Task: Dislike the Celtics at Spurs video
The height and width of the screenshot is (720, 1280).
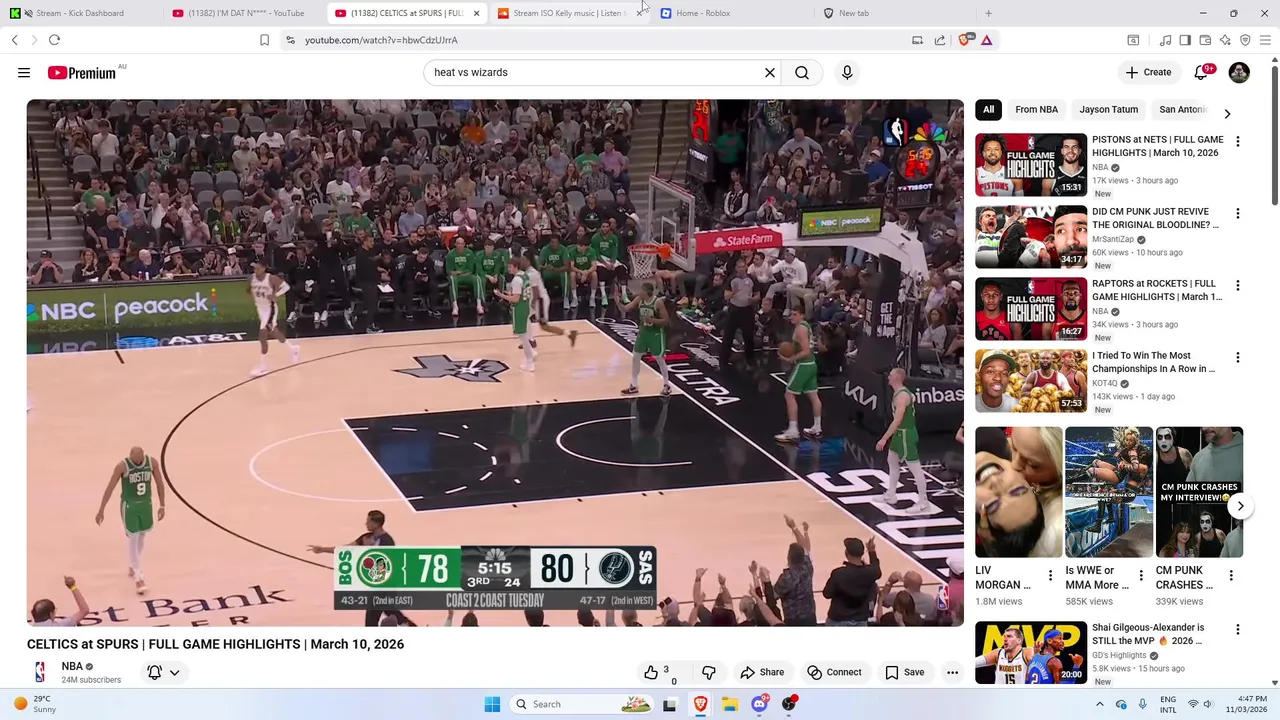Action: tap(708, 672)
